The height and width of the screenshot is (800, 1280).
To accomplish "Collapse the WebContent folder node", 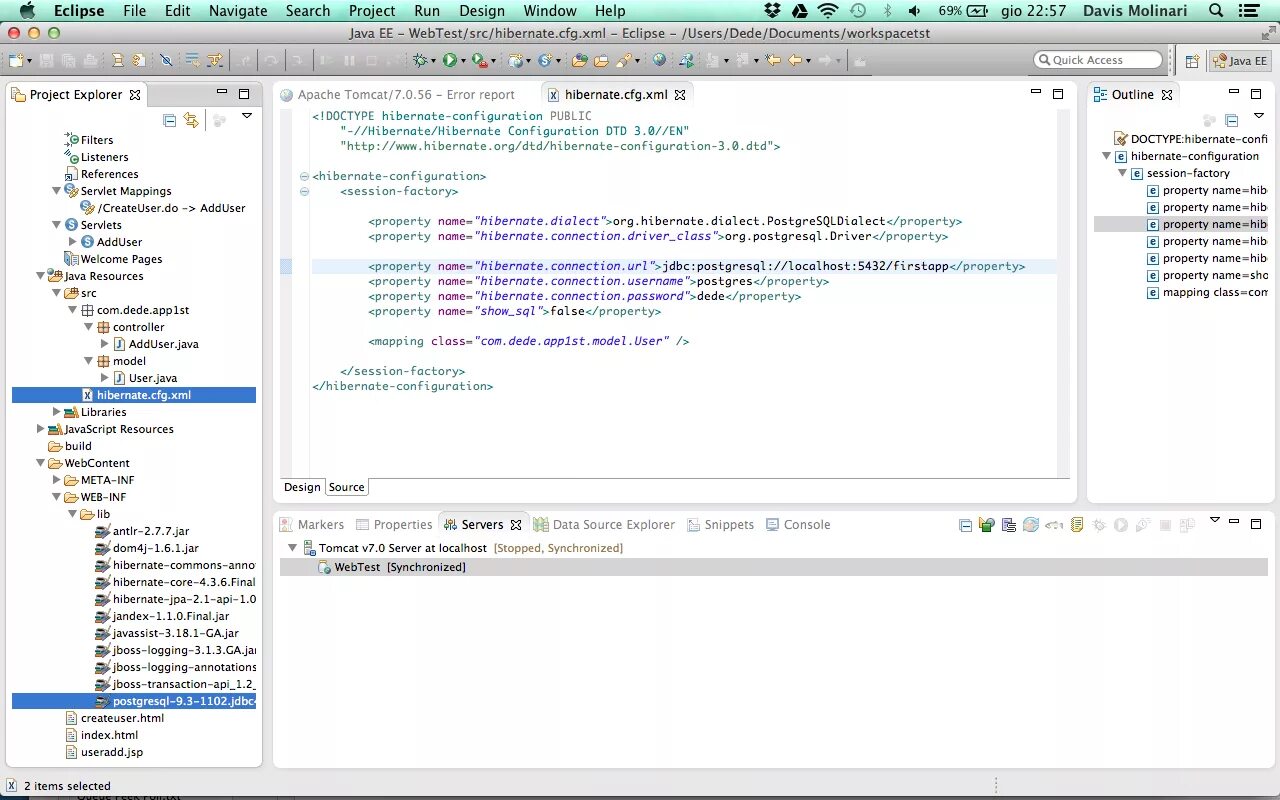I will point(41,463).
